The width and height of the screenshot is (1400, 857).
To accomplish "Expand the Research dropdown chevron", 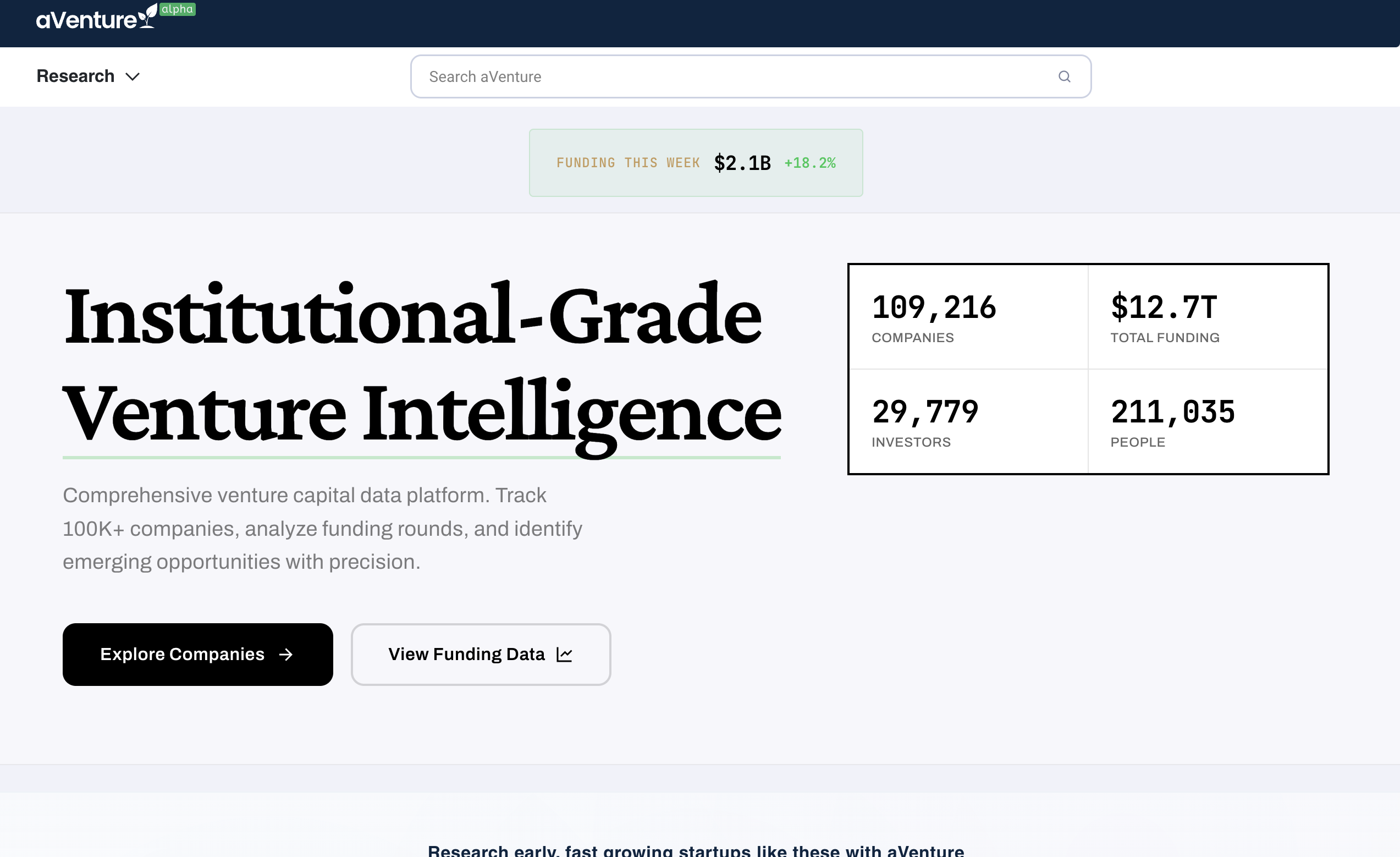I will pyautogui.click(x=133, y=76).
